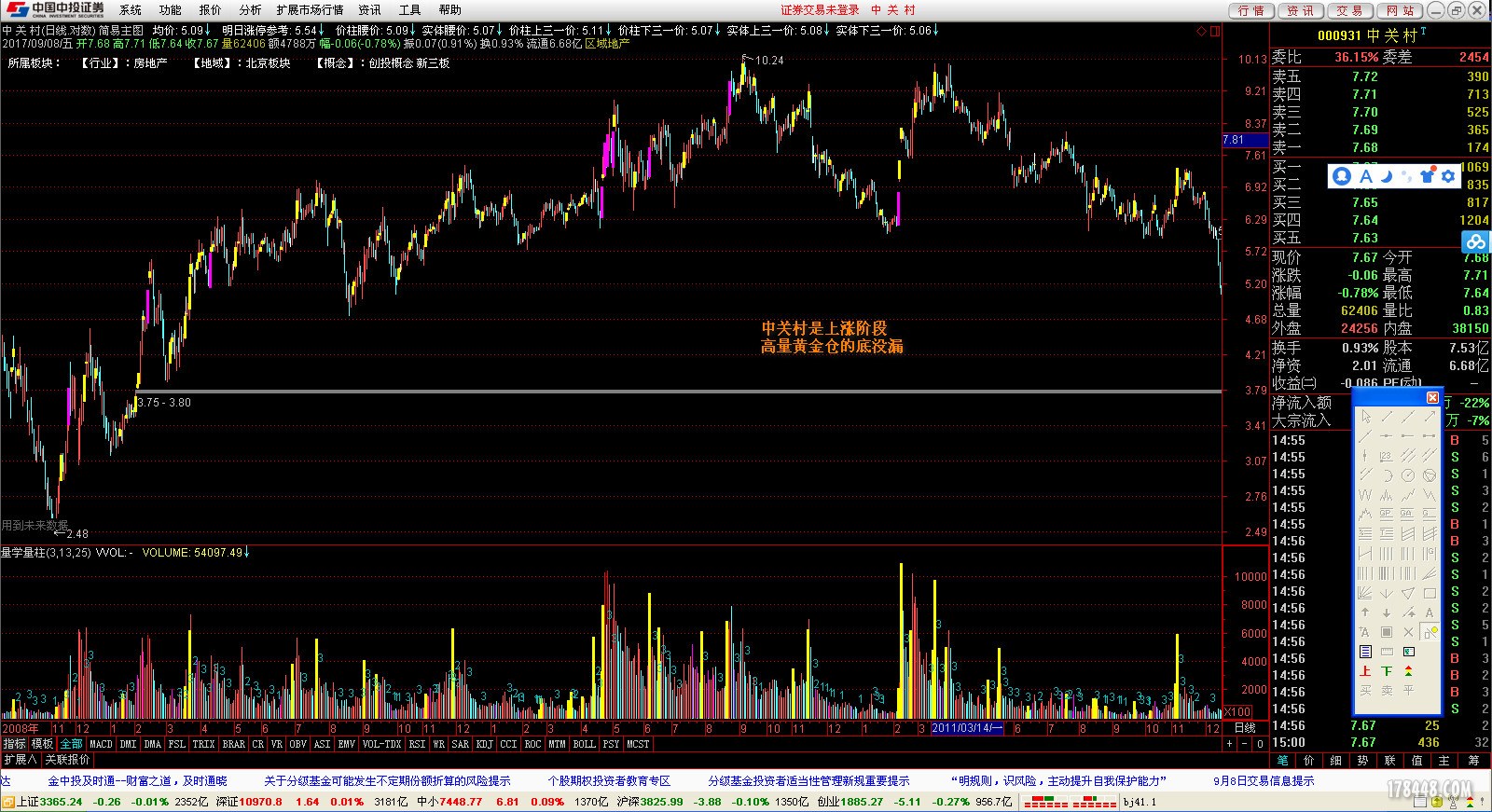This screenshot has width=1492, height=812.
Task: Click the input method moon icon
Action: 1387,175
